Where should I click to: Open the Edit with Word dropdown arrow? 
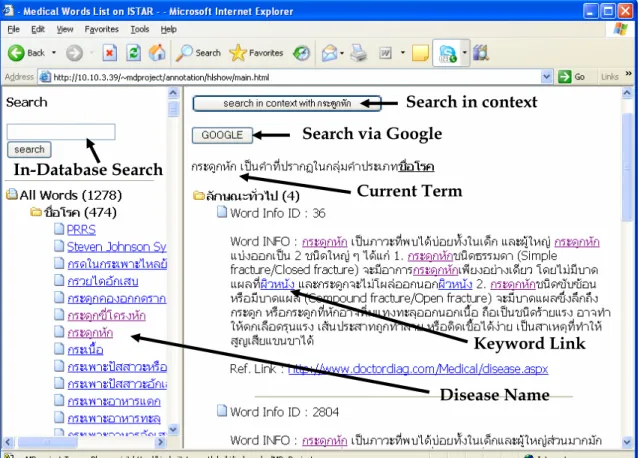point(403,53)
